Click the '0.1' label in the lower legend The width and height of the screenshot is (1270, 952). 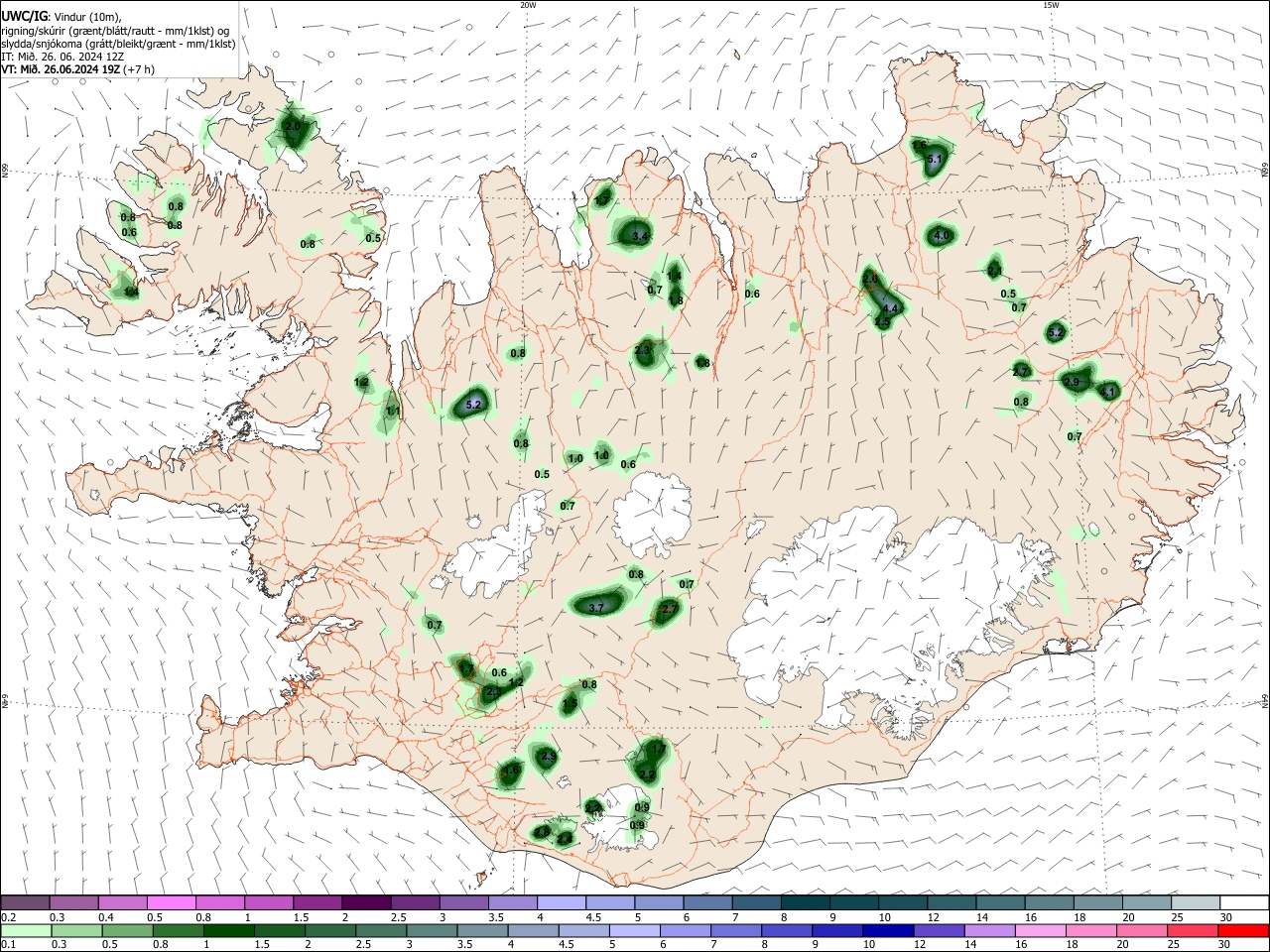tap(10, 946)
